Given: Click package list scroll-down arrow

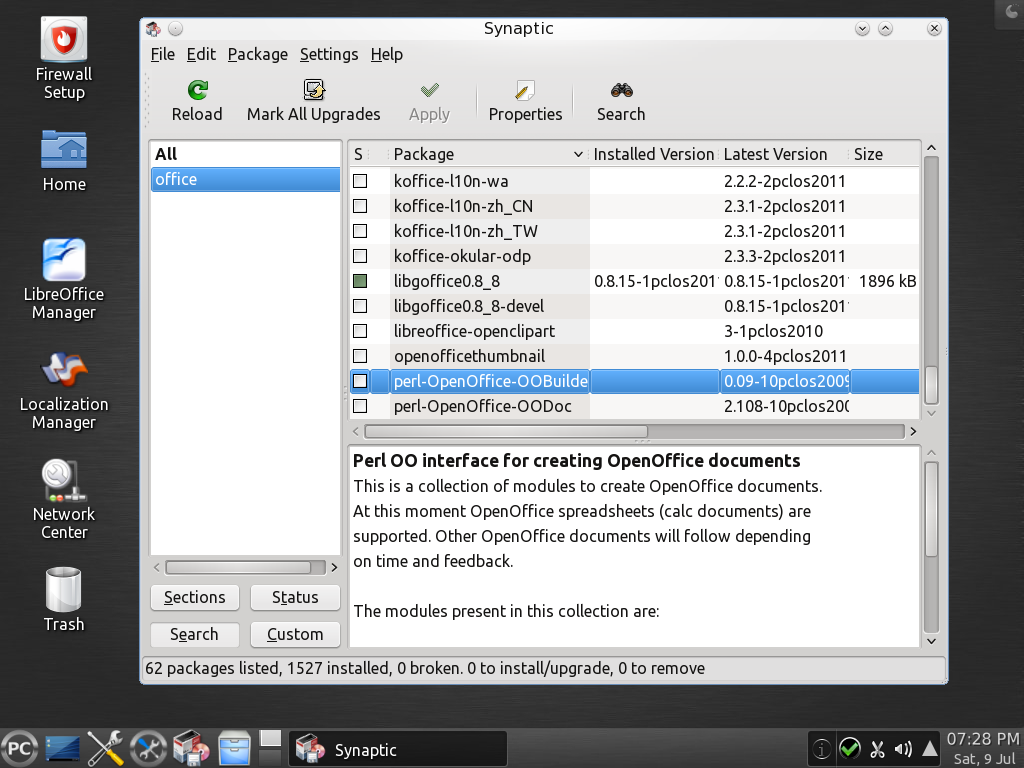Looking at the screenshot, I should (x=932, y=413).
